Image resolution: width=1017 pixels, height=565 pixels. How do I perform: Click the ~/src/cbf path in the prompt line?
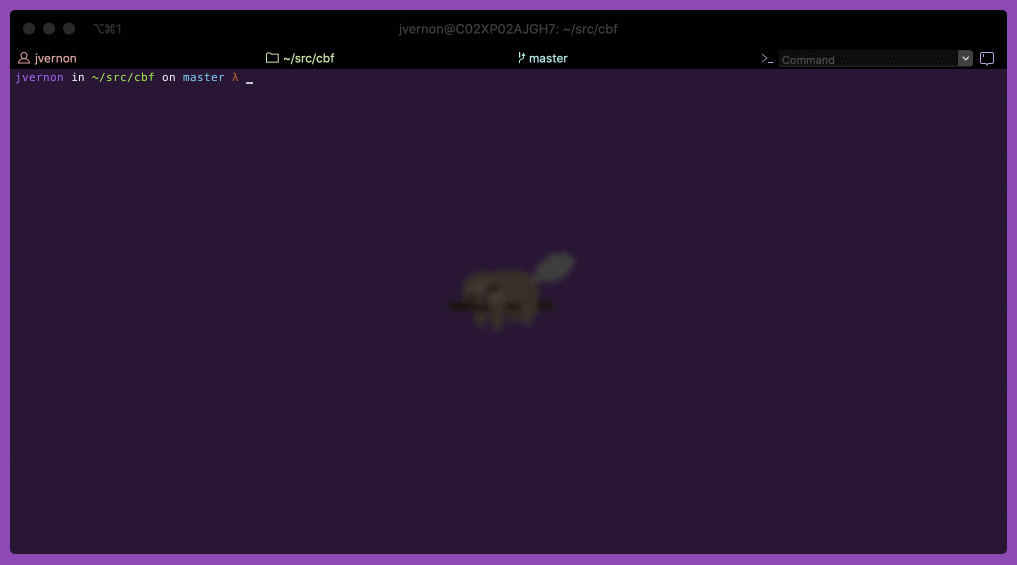pos(123,77)
